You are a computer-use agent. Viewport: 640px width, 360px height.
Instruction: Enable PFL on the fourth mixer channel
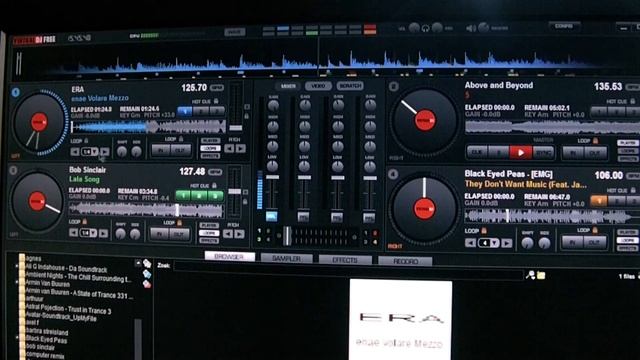click(x=369, y=218)
